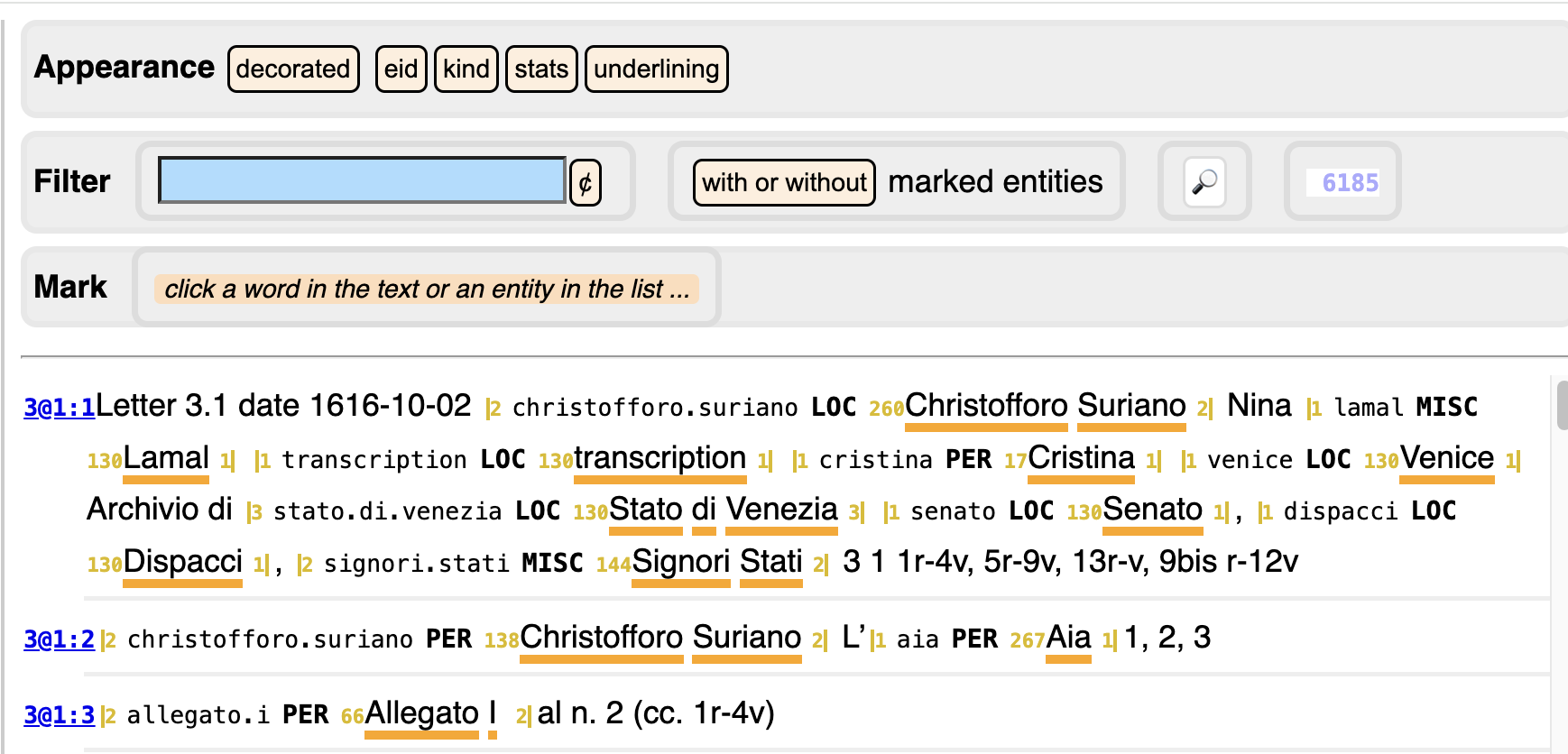
Task: Click the entity id 'christofforo.suriano' tagged LOC
Action: [655, 409]
